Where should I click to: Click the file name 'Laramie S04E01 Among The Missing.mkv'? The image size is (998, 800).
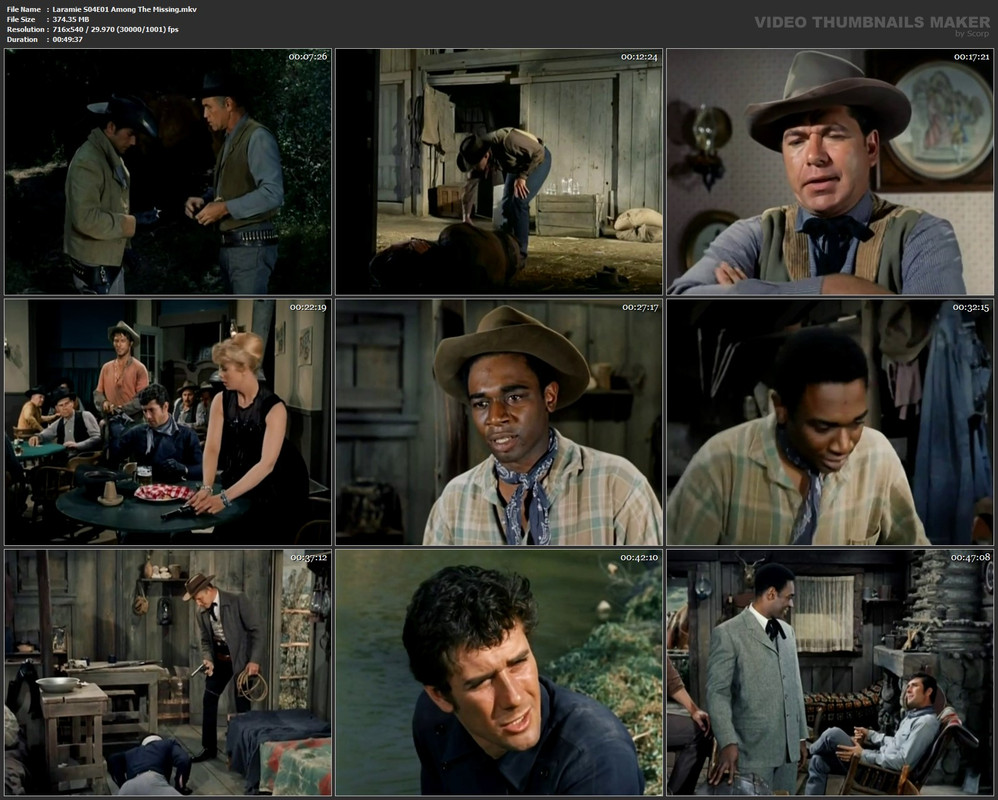pos(124,10)
